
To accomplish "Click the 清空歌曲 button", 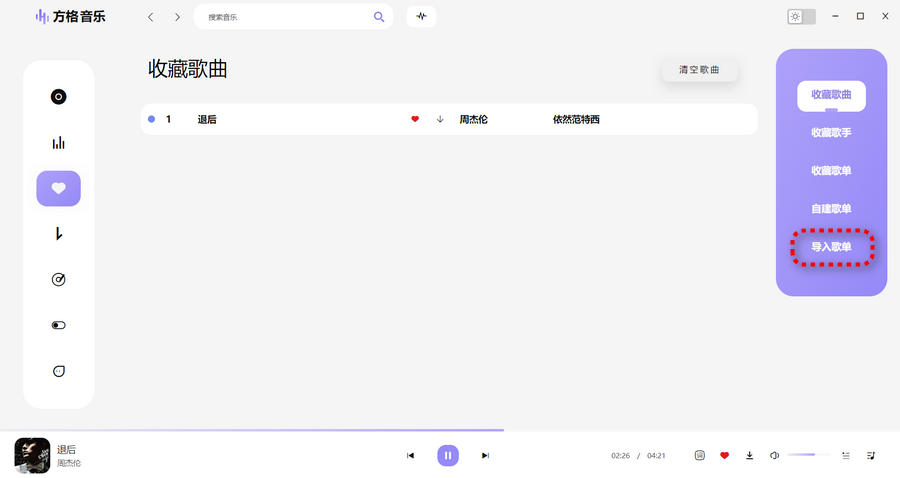I will (699, 70).
